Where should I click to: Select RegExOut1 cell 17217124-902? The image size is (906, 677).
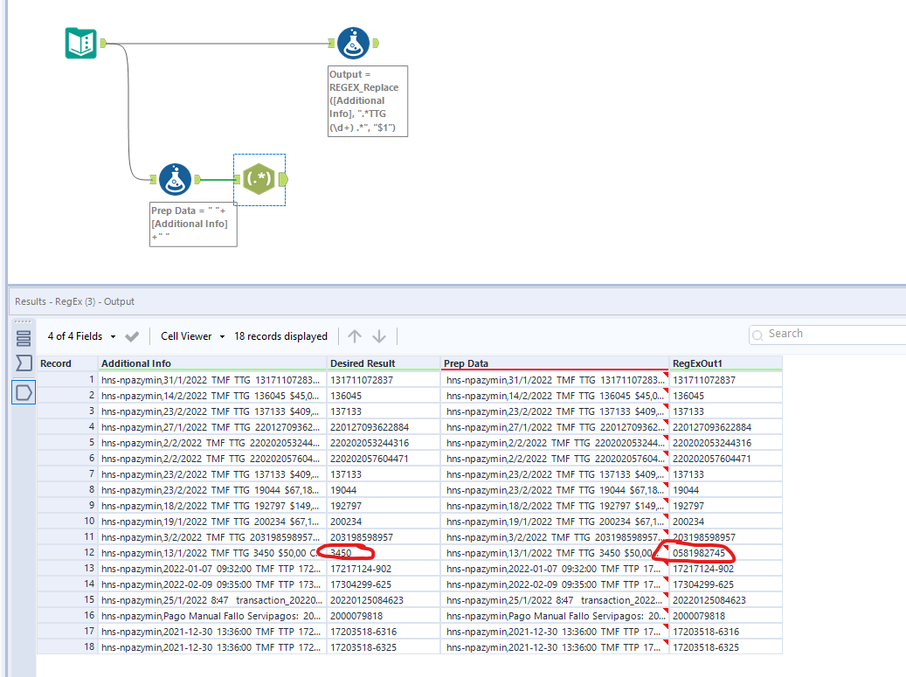pos(726,569)
